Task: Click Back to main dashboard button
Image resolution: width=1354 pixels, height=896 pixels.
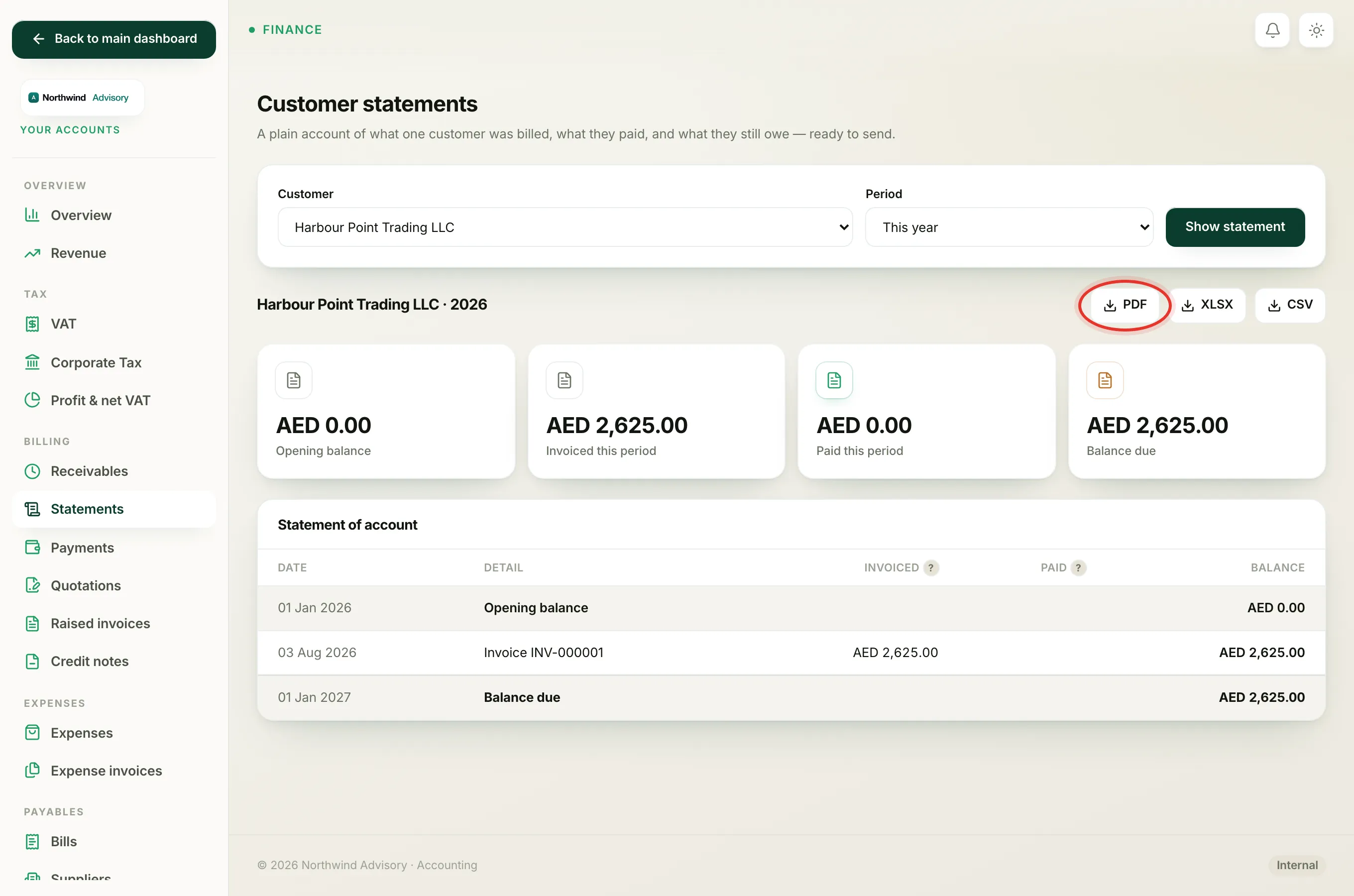Action: pyautogui.click(x=113, y=39)
